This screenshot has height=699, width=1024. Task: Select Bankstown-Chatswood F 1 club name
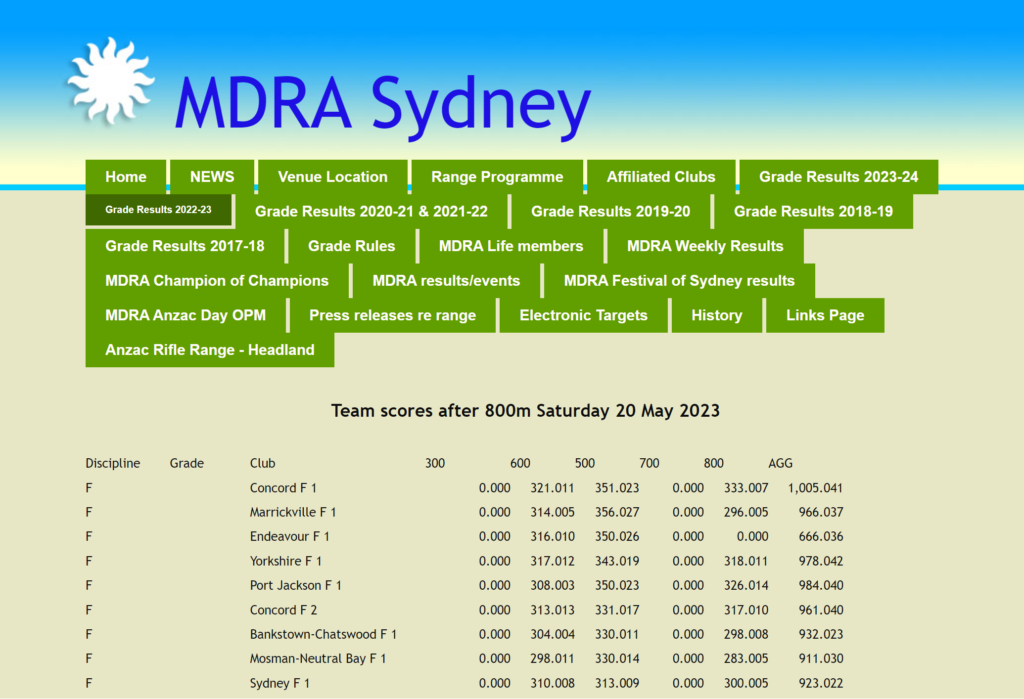[323, 634]
